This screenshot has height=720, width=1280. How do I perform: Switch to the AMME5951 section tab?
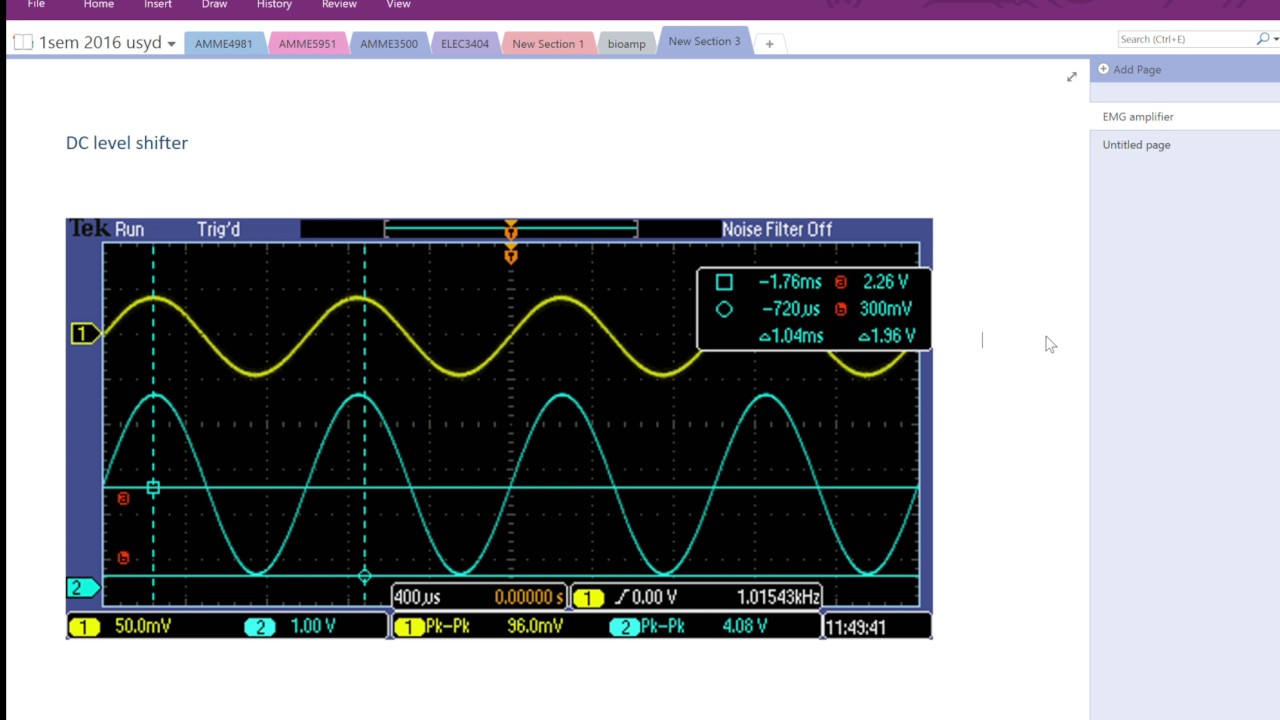307,44
